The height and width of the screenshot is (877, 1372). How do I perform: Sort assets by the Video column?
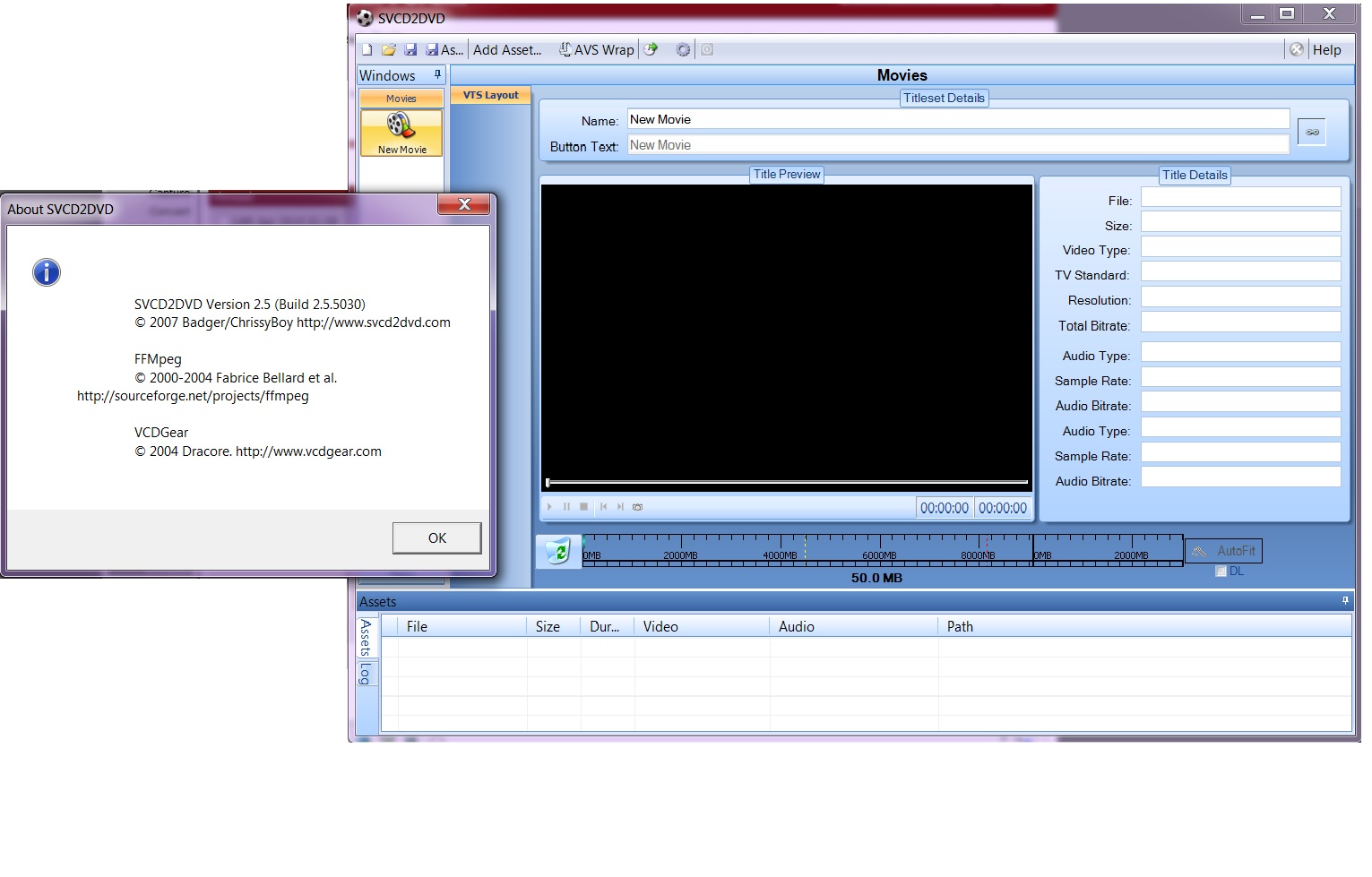pos(703,627)
